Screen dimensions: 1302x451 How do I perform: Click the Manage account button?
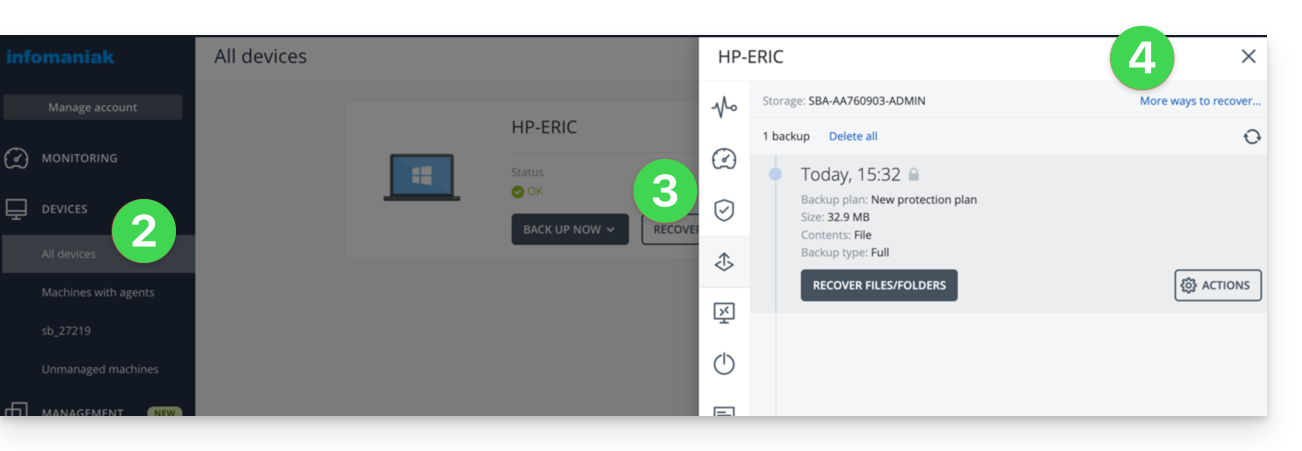[x=93, y=107]
